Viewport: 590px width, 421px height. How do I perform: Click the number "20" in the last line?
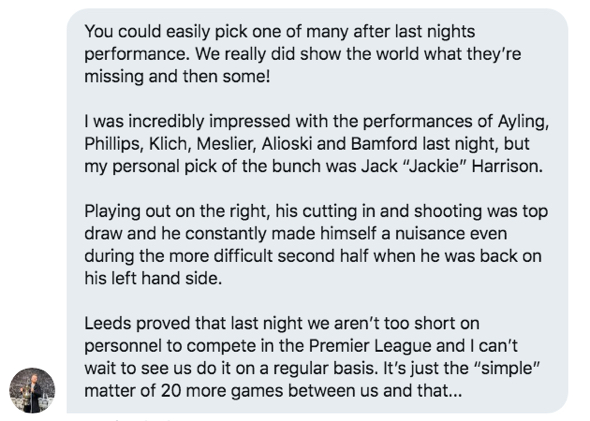pyautogui.click(x=171, y=391)
